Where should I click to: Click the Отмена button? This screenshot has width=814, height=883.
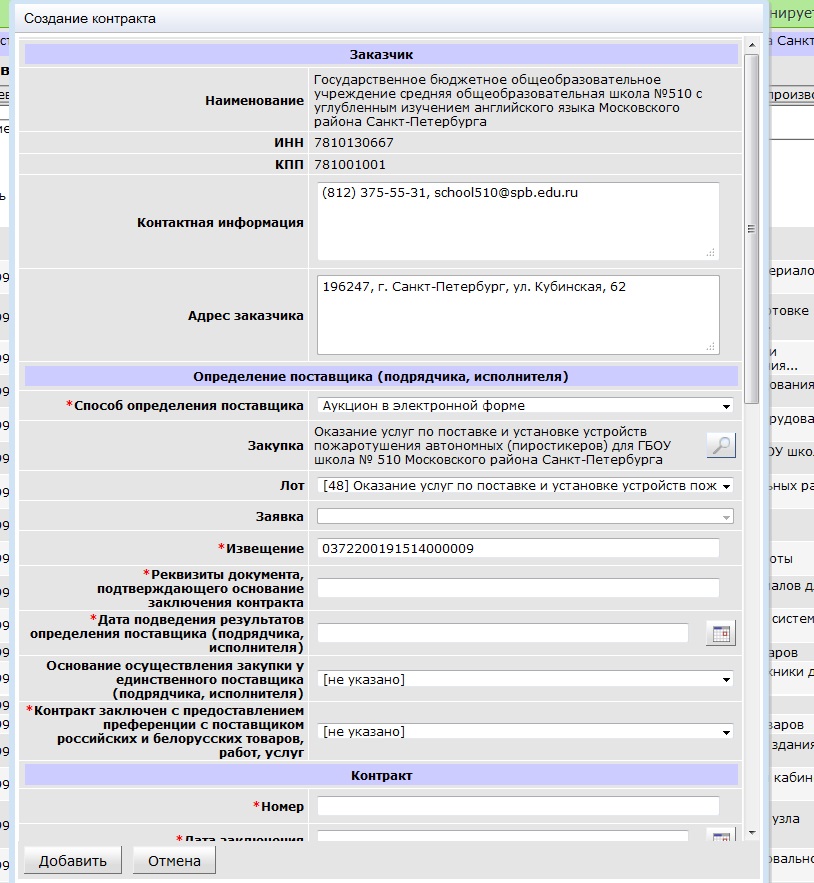[x=174, y=861]
